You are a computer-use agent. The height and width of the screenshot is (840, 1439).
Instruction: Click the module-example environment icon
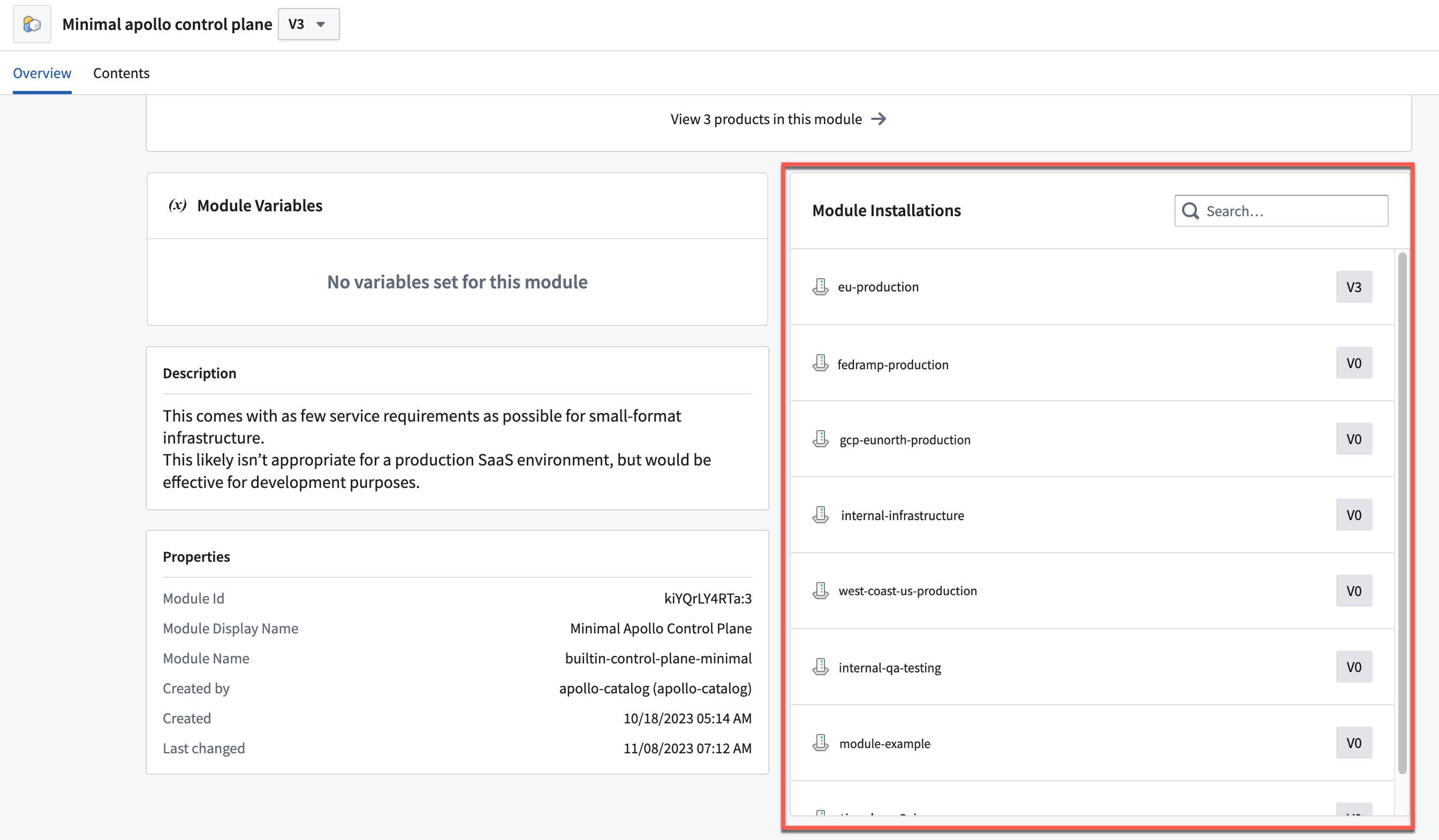pos(821,743)
